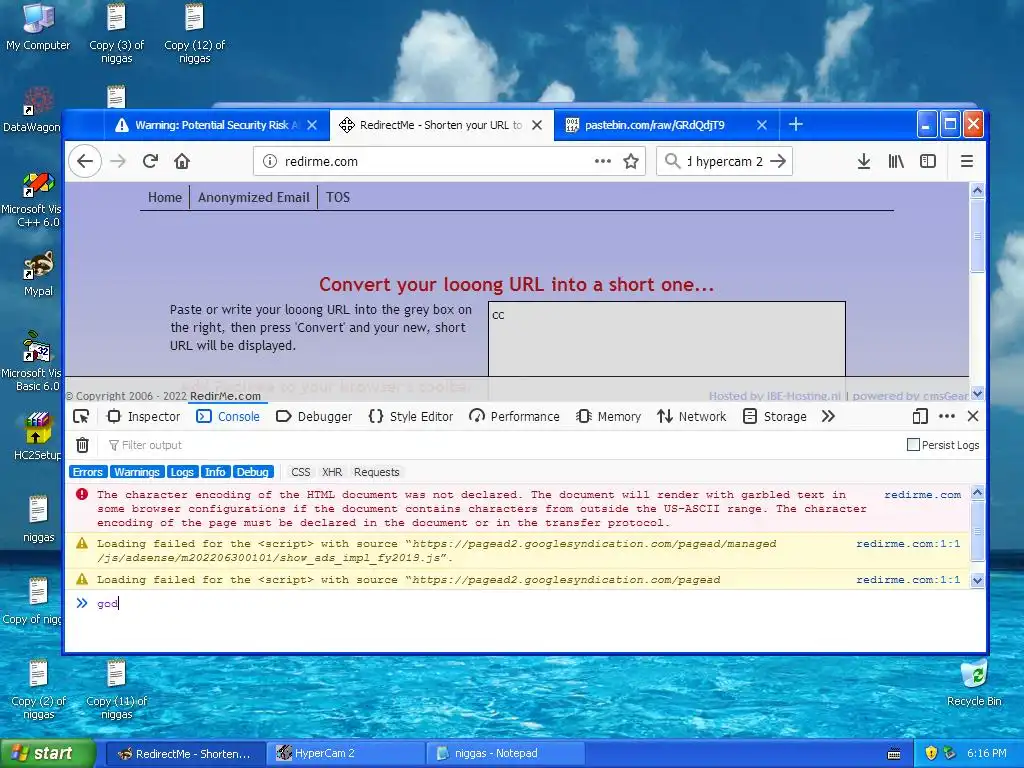The image size is (1024, 768).
Task: Select the DataWagon desktop shortcut
Action: click(x=33, y=109)
